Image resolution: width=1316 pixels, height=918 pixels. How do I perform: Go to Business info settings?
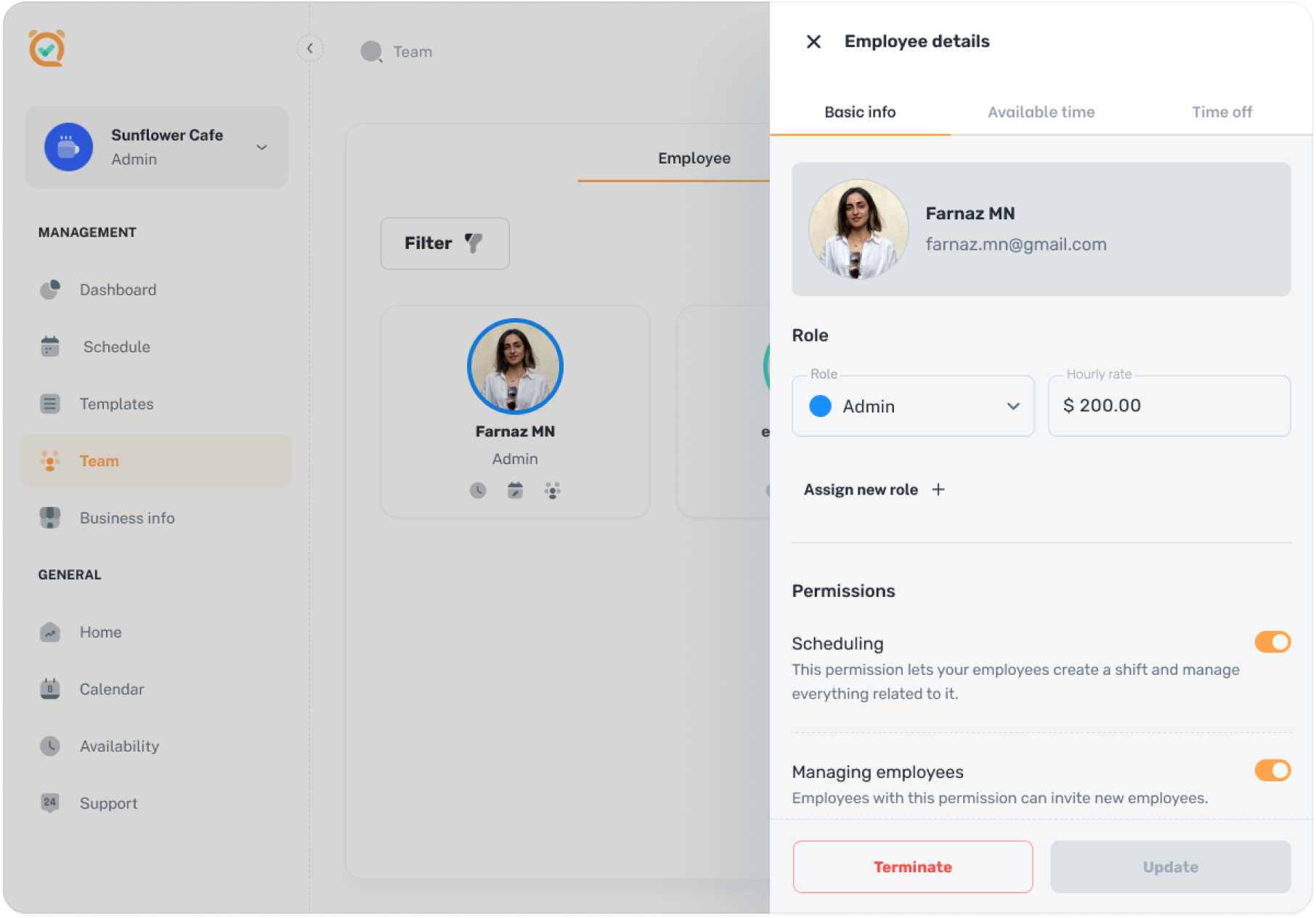pyautogui.click(x=126, y=518)
